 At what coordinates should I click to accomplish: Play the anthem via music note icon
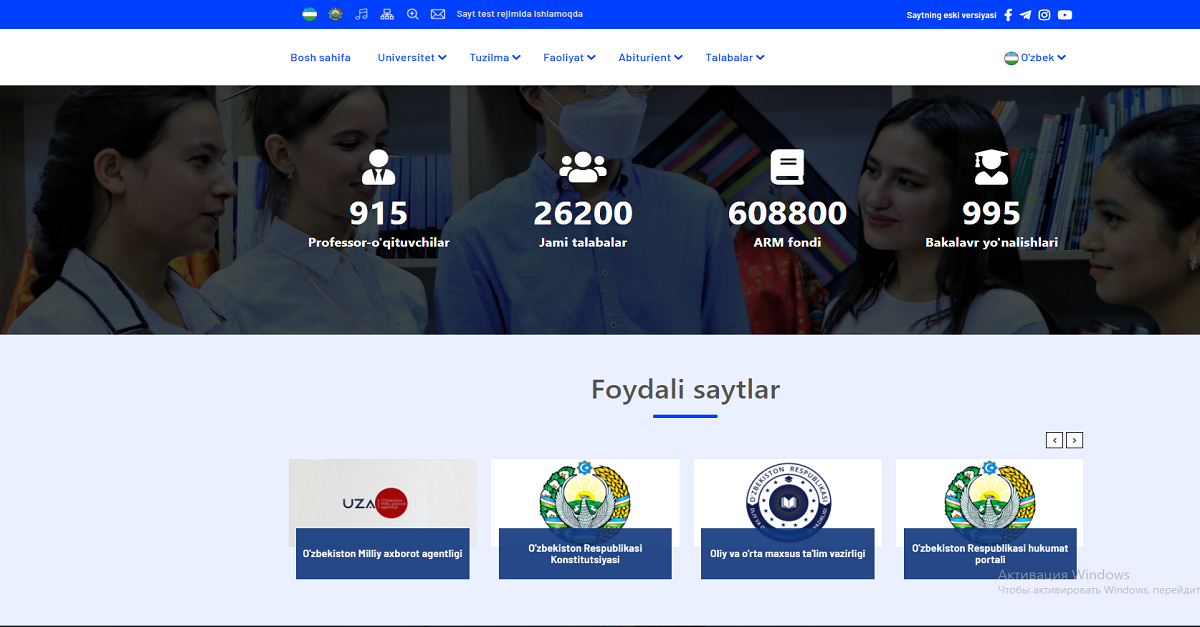tap(362, 14)
